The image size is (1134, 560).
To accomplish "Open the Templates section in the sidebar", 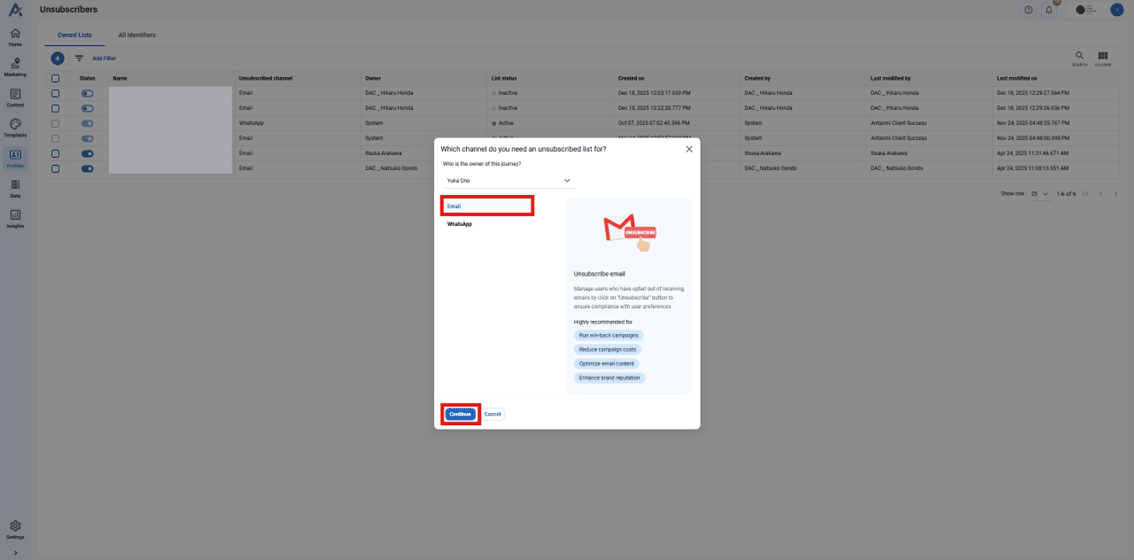I will point(15,128).
